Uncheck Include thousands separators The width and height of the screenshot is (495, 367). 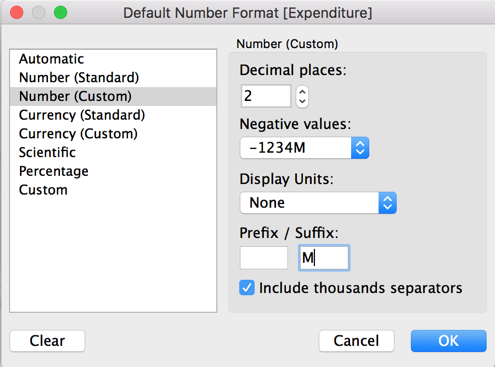point(247,288)
